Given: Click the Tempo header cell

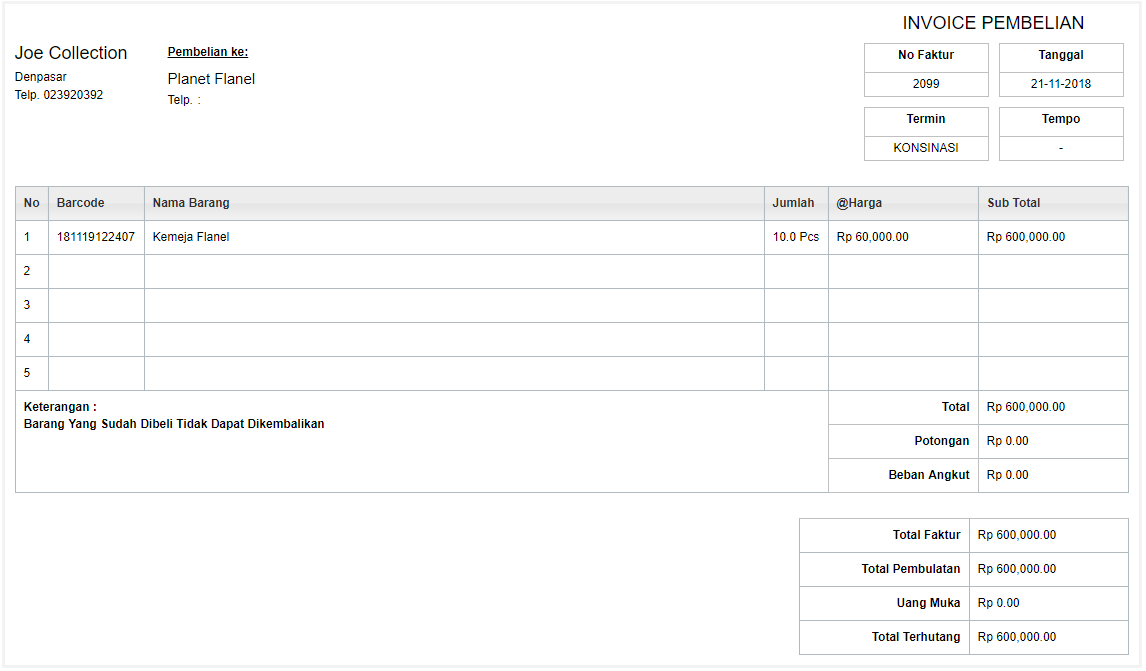Looking at the screenshot, I should coord(1060,119).
